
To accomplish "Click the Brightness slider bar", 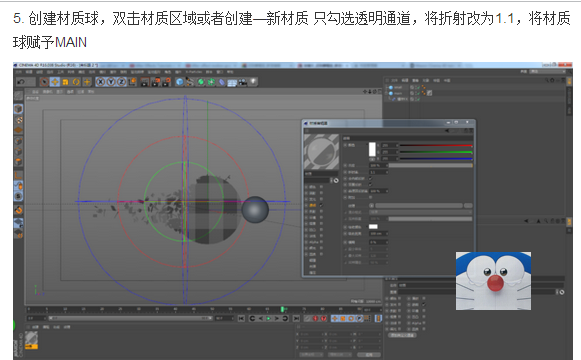I will (x=430, y=166).
